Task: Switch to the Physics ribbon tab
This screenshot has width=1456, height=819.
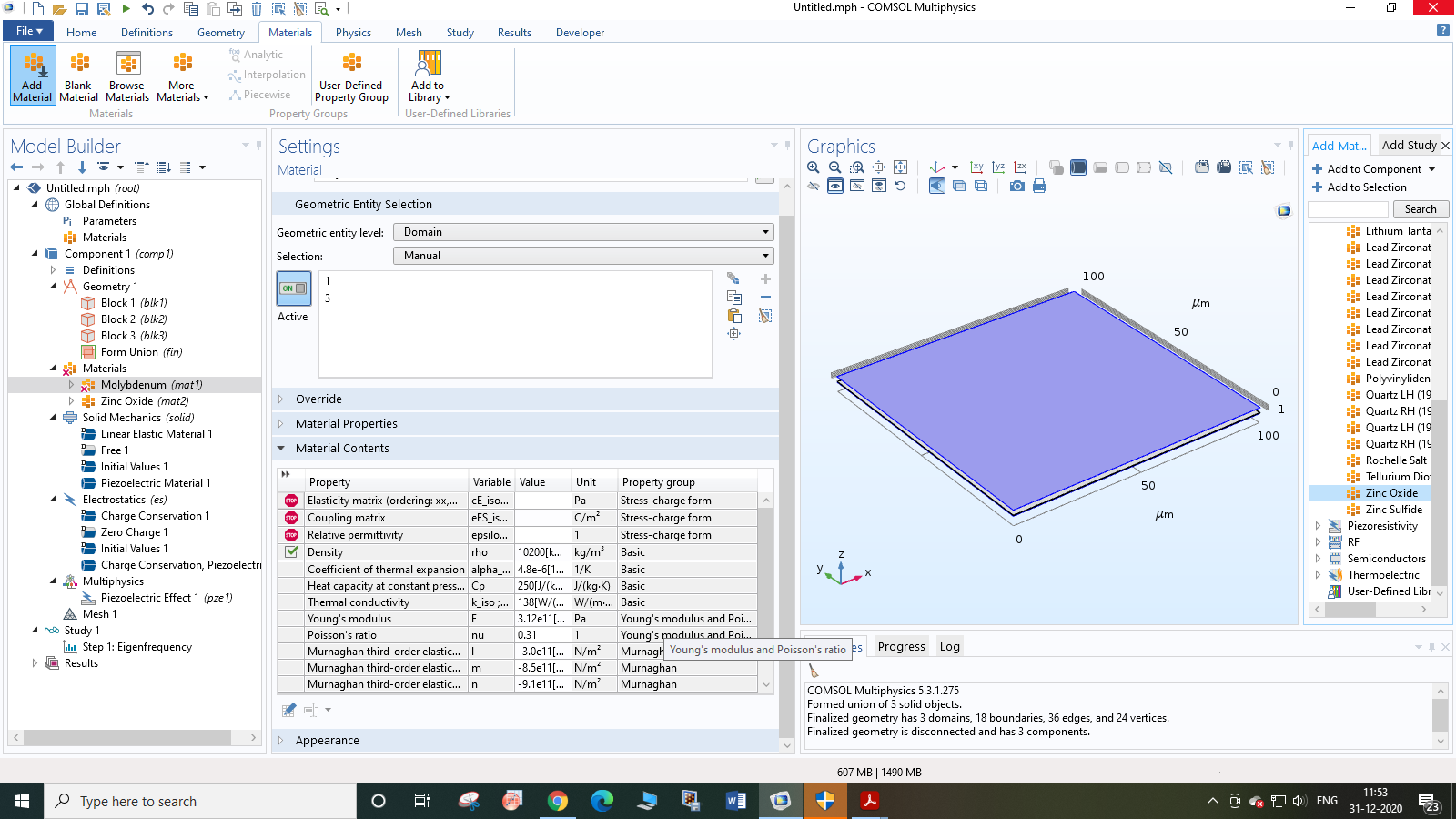Action: click(353, 33)
